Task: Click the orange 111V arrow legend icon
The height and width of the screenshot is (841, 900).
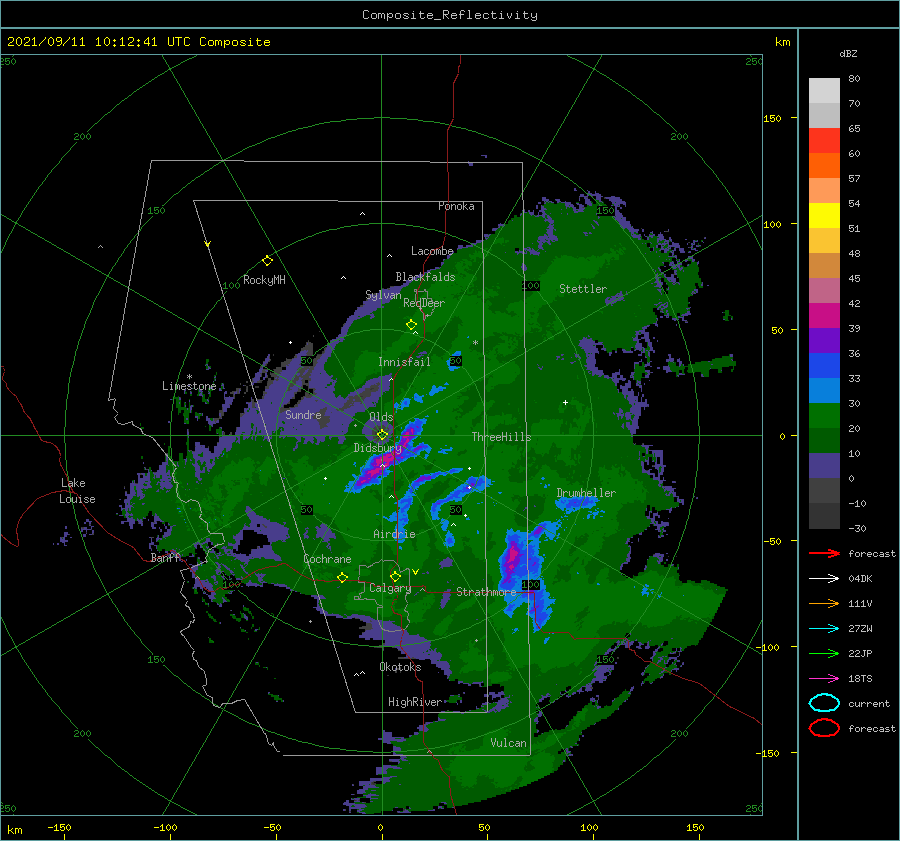Action: tap(824, 603)
